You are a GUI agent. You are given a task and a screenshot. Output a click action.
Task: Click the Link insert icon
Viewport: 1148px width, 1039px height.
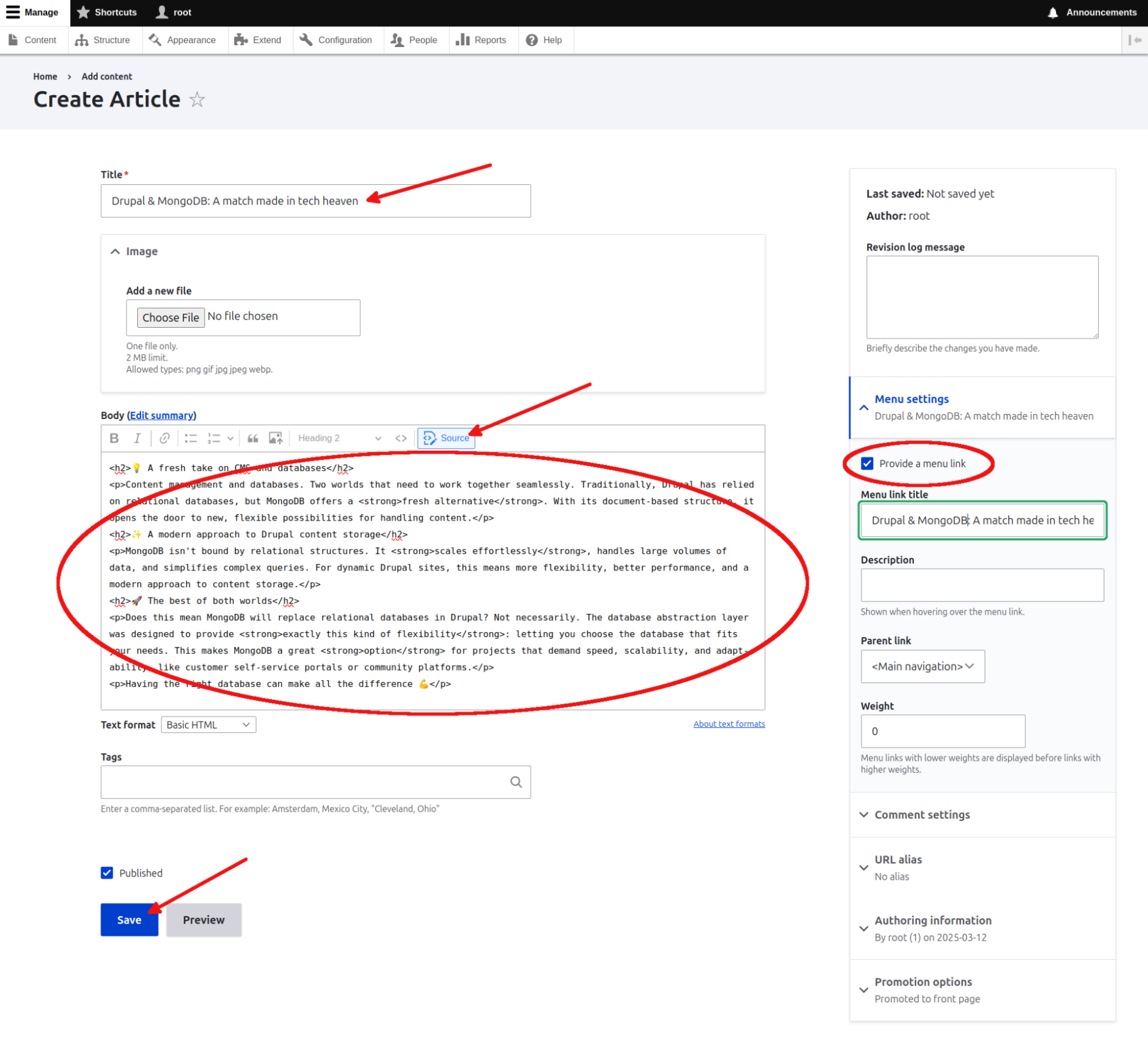[x=164, y=438]
